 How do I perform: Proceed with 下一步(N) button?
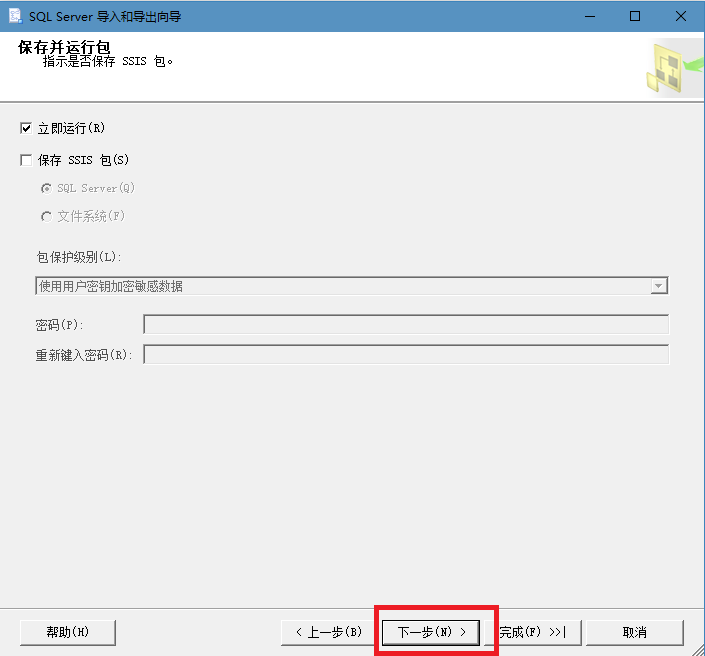pos(431,632)
